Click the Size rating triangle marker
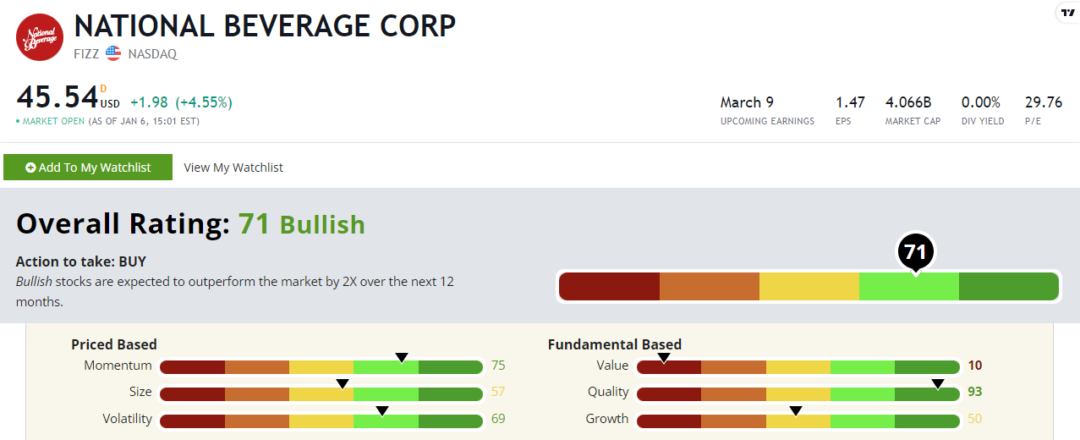 pyautogui.click(x=342, y=383)
